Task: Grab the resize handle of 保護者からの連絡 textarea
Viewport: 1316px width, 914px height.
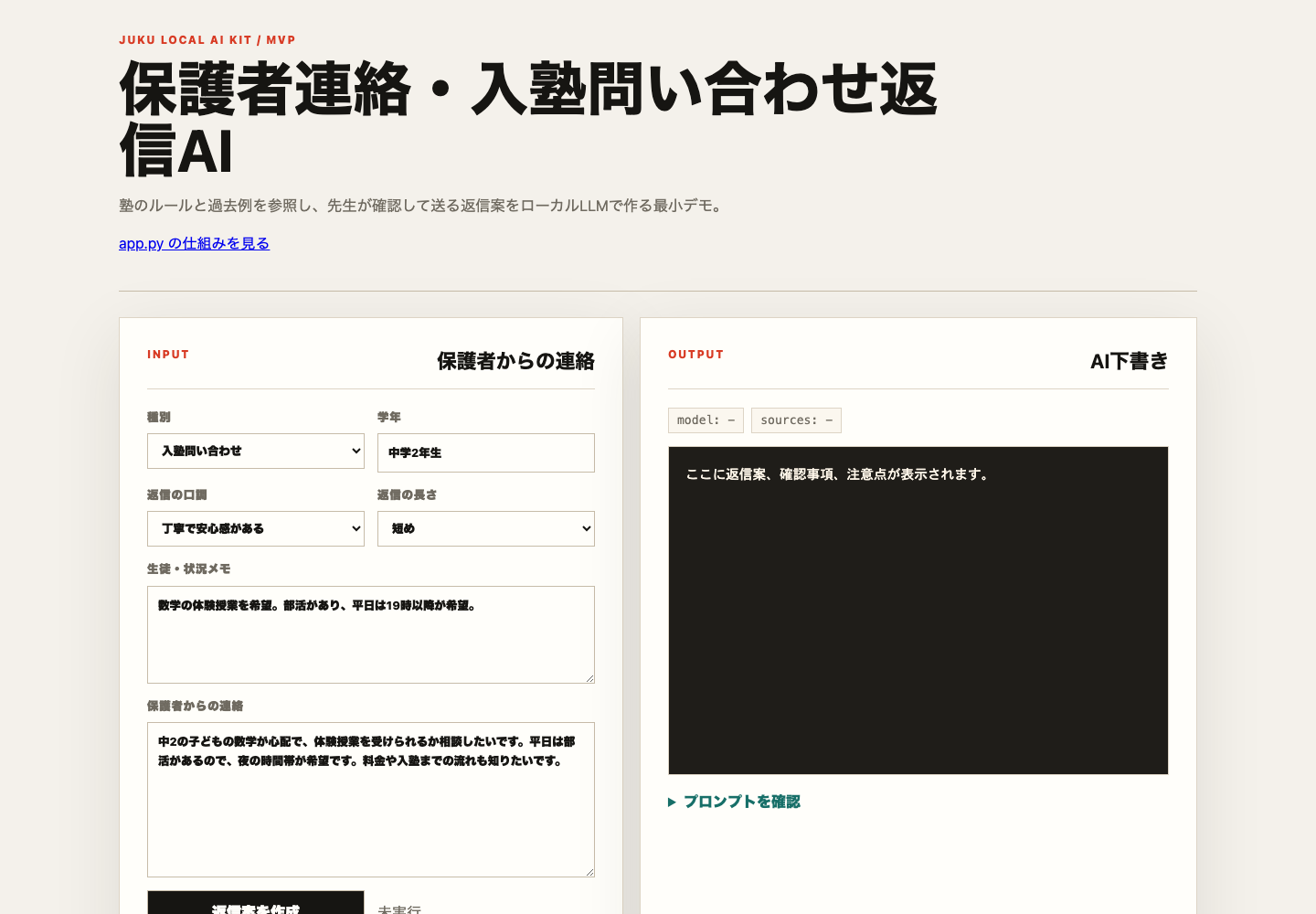Action: 589,872
